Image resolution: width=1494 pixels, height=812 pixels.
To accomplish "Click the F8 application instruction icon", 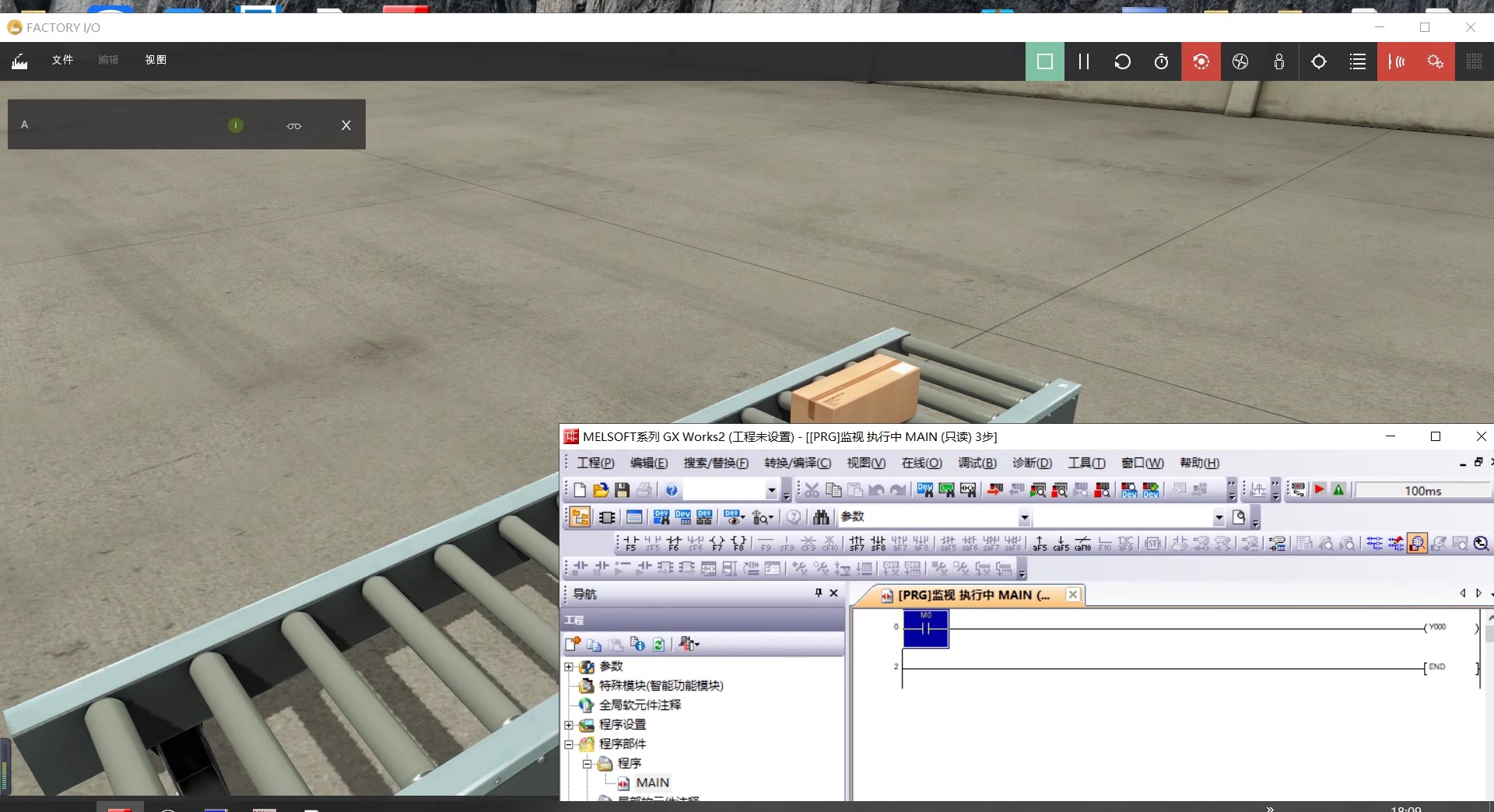I will pyautogui.click(x=738, y=543).
